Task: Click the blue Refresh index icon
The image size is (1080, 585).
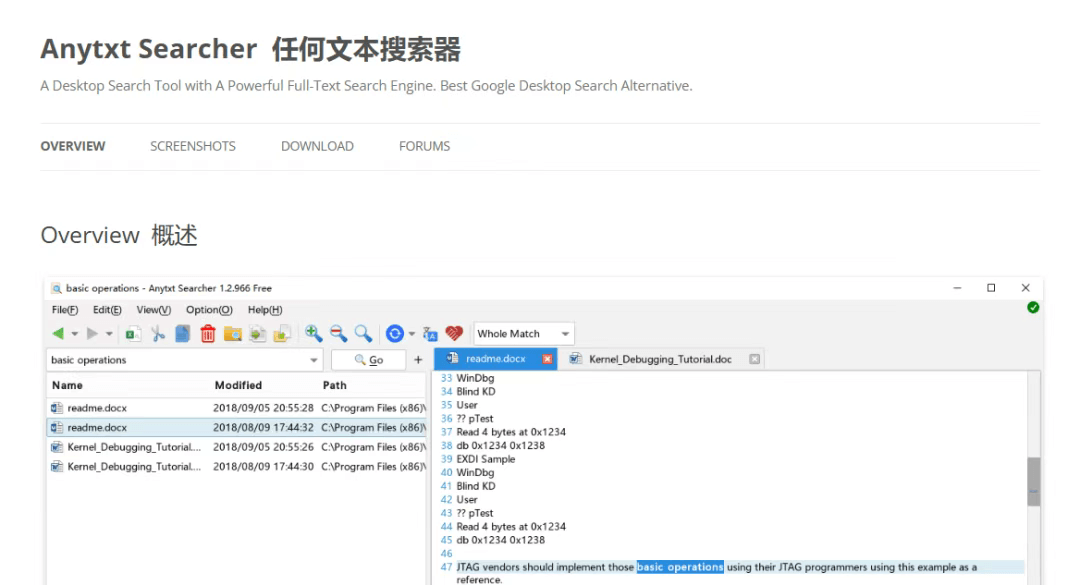Action: click(x=395, y=333)
